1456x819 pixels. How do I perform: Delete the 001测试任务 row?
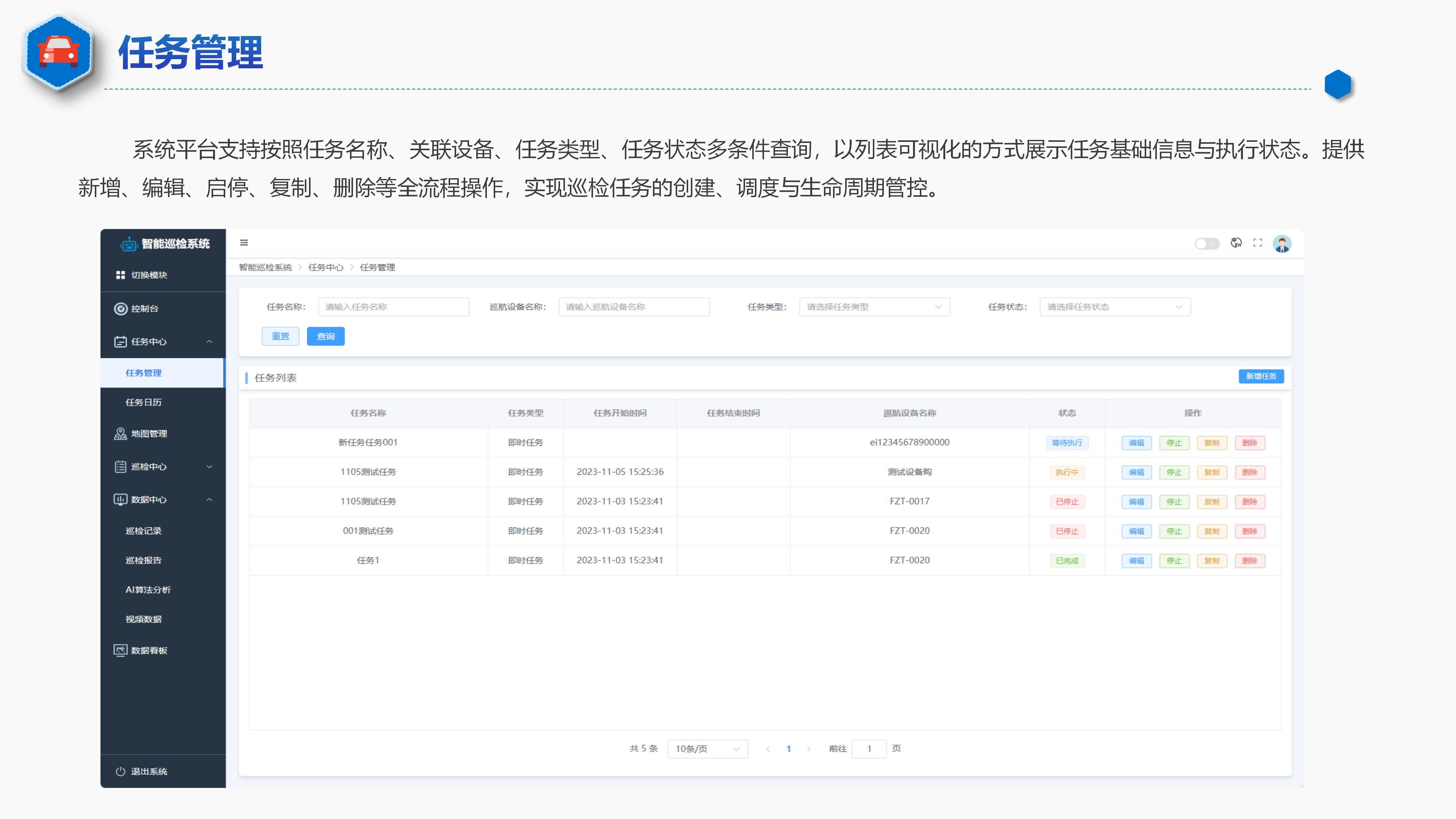pyautogui.click(x=1250, y=531)
